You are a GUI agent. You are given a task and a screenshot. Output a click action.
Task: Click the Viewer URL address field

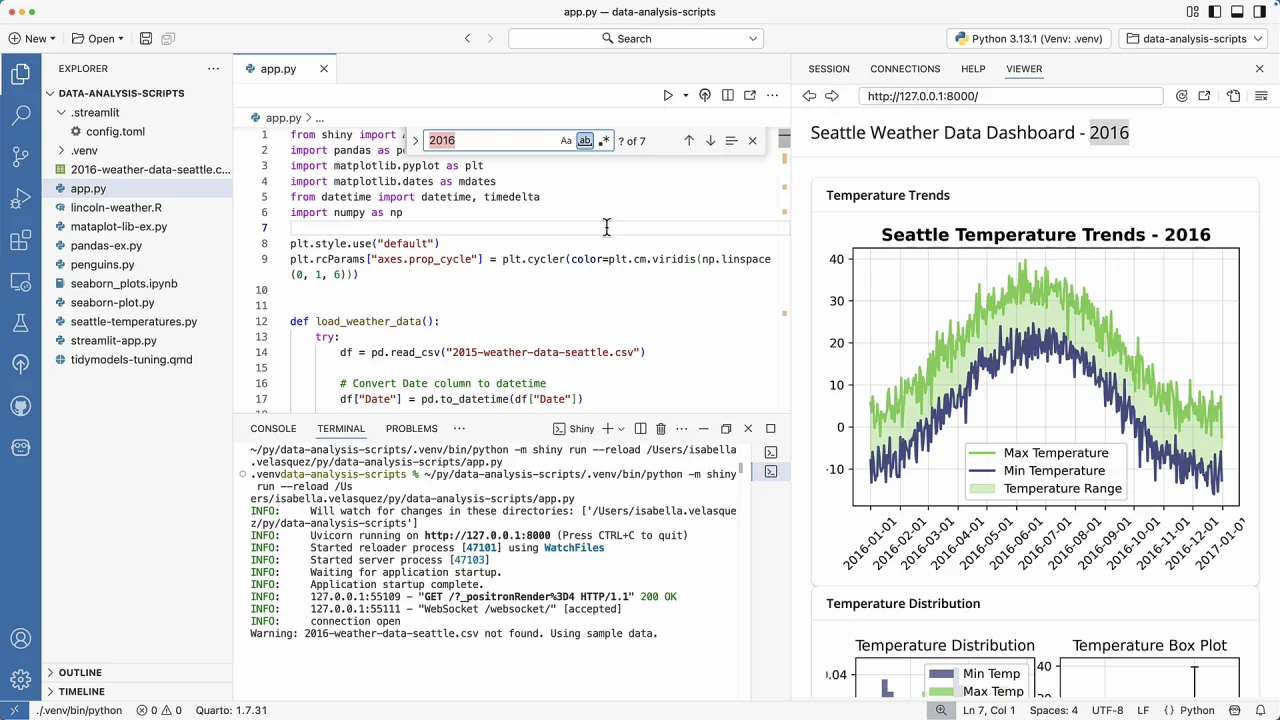pos(1010,96)
